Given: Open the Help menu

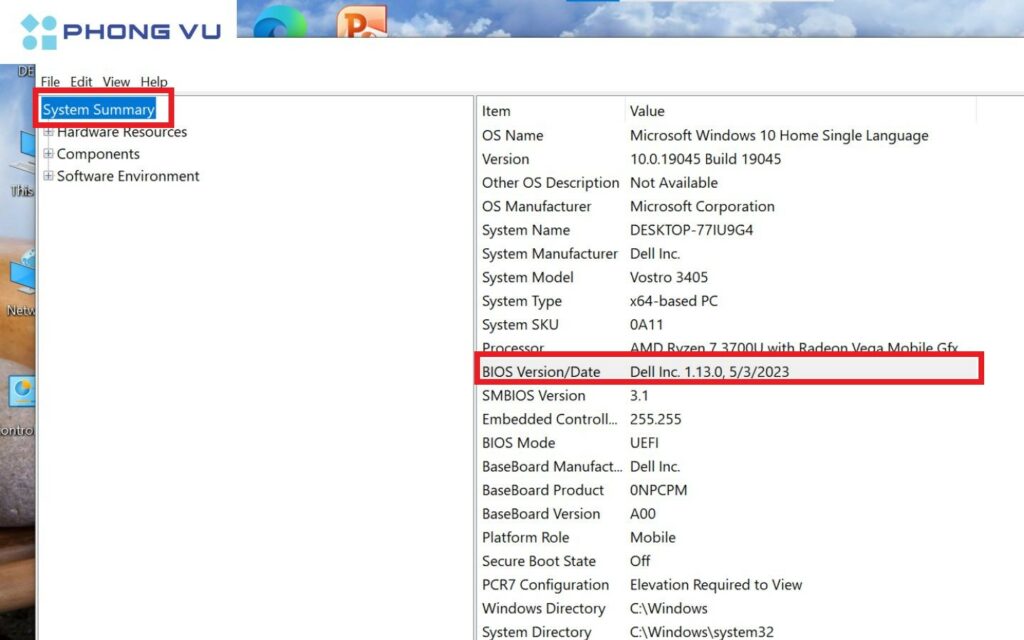Looking at the screenshot, I should pos(154,82).
